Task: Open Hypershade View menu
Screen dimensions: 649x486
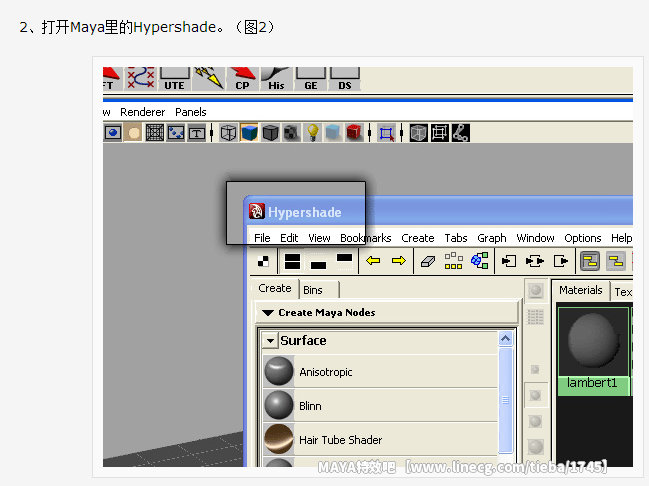Action: coord(319,238)
